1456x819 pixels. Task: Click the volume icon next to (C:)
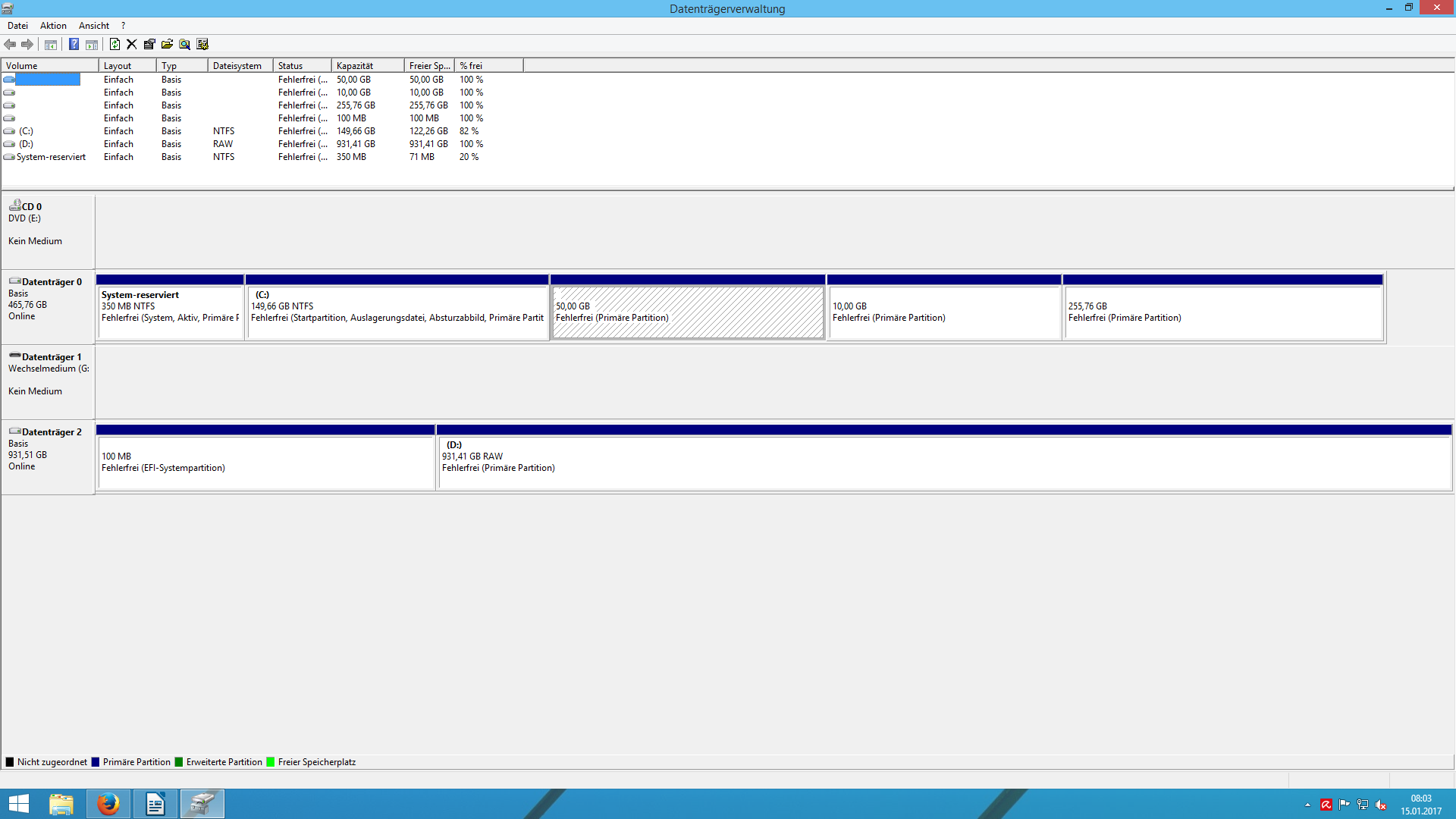(9, 131)
